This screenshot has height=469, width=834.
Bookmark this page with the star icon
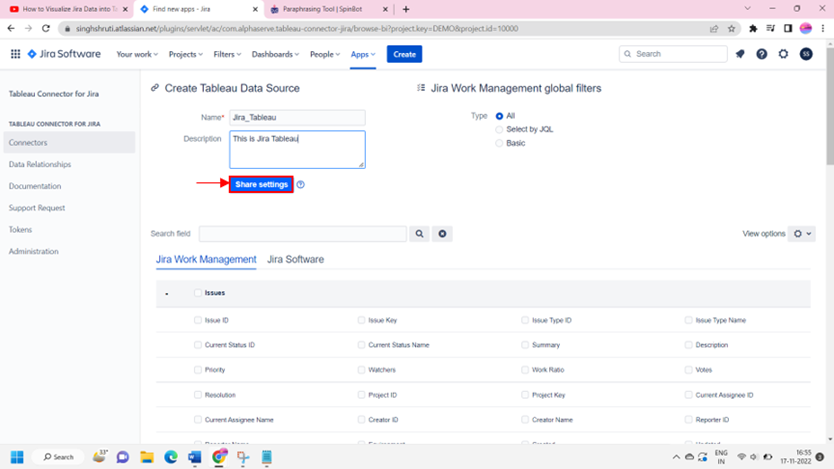click(x=731, y=29)
